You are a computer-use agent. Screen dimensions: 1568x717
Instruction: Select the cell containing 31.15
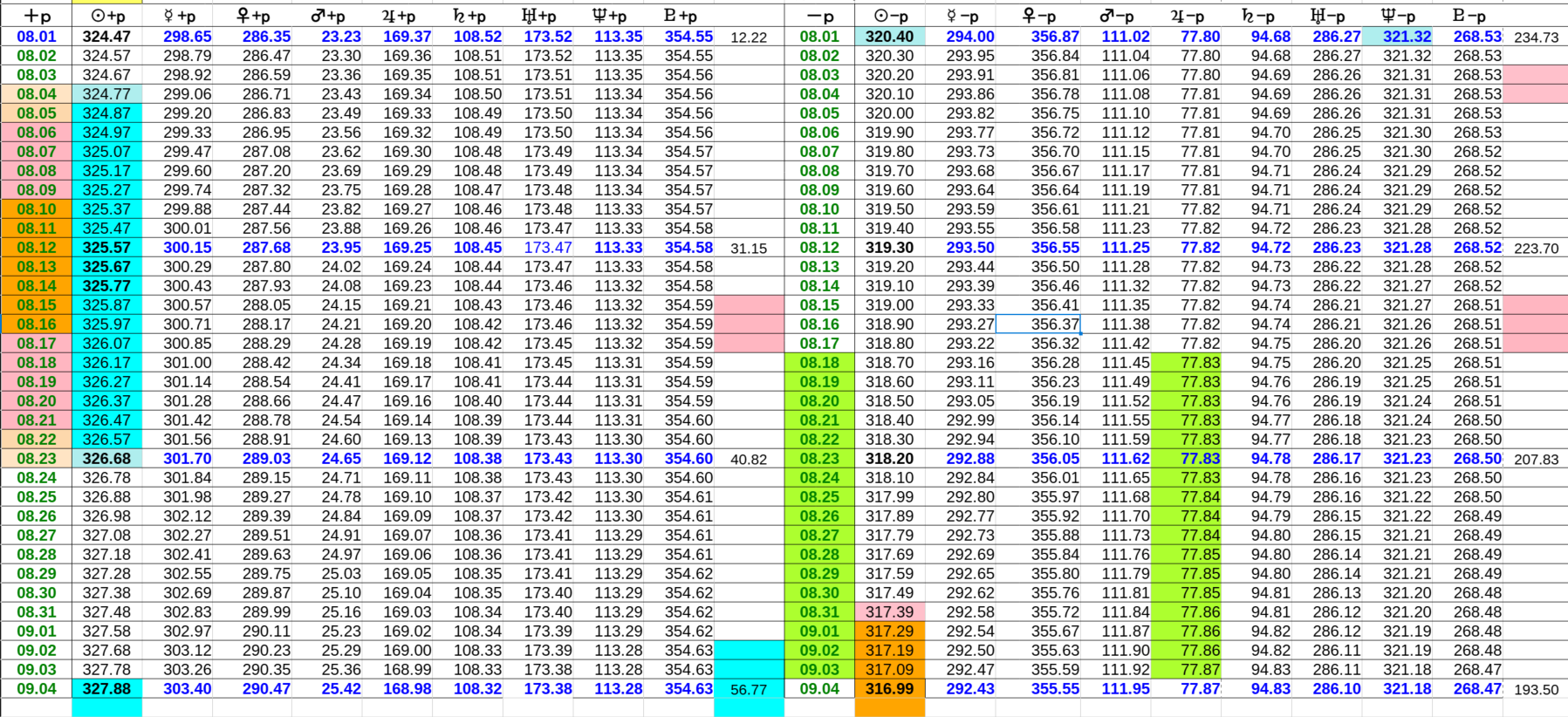[749, 249]
